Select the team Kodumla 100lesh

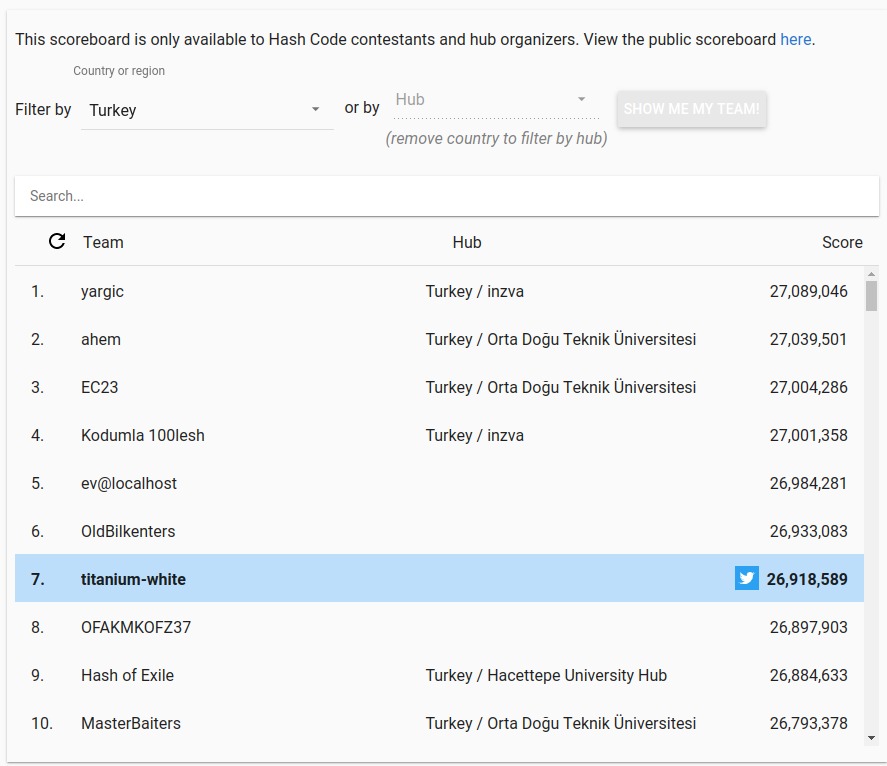[143, 436]
